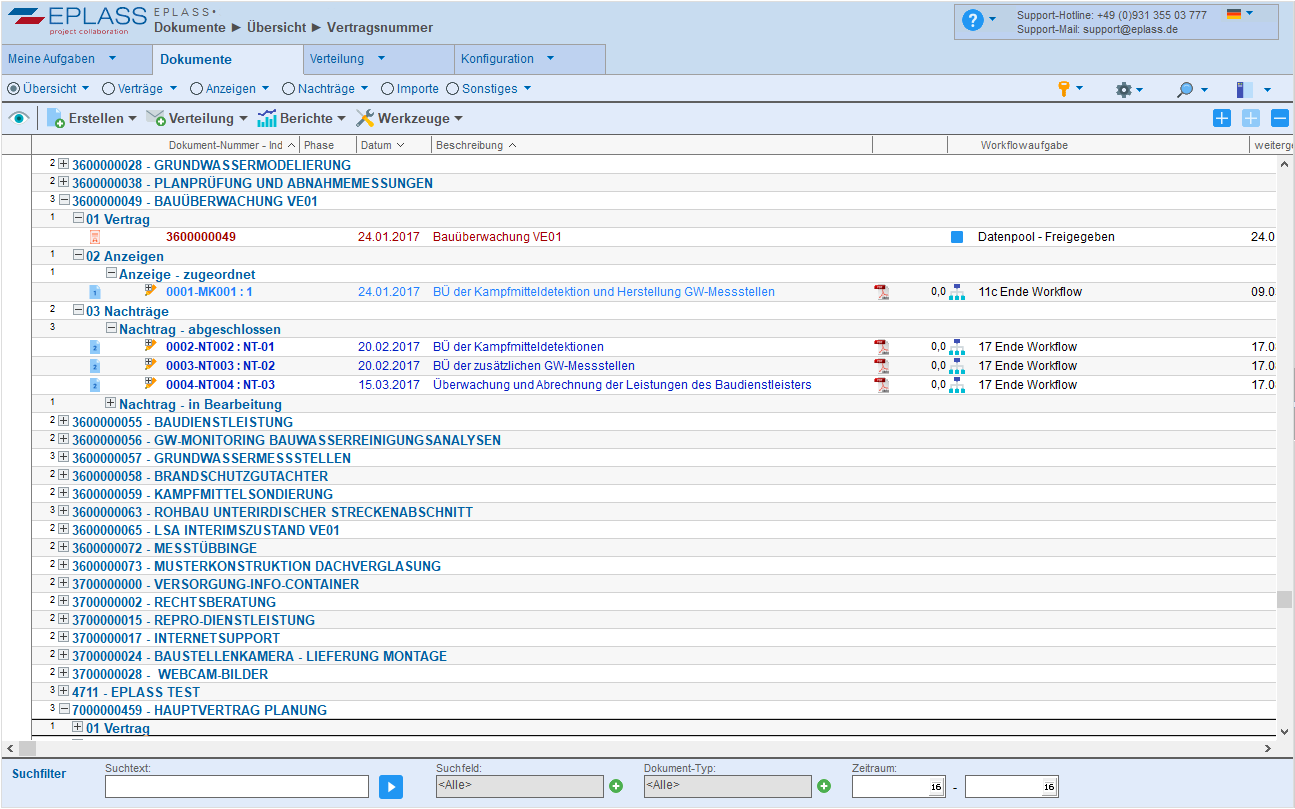Open the Meine Aufgaben tab
This screenshot has width=1295, height=809.
(52, 59)
